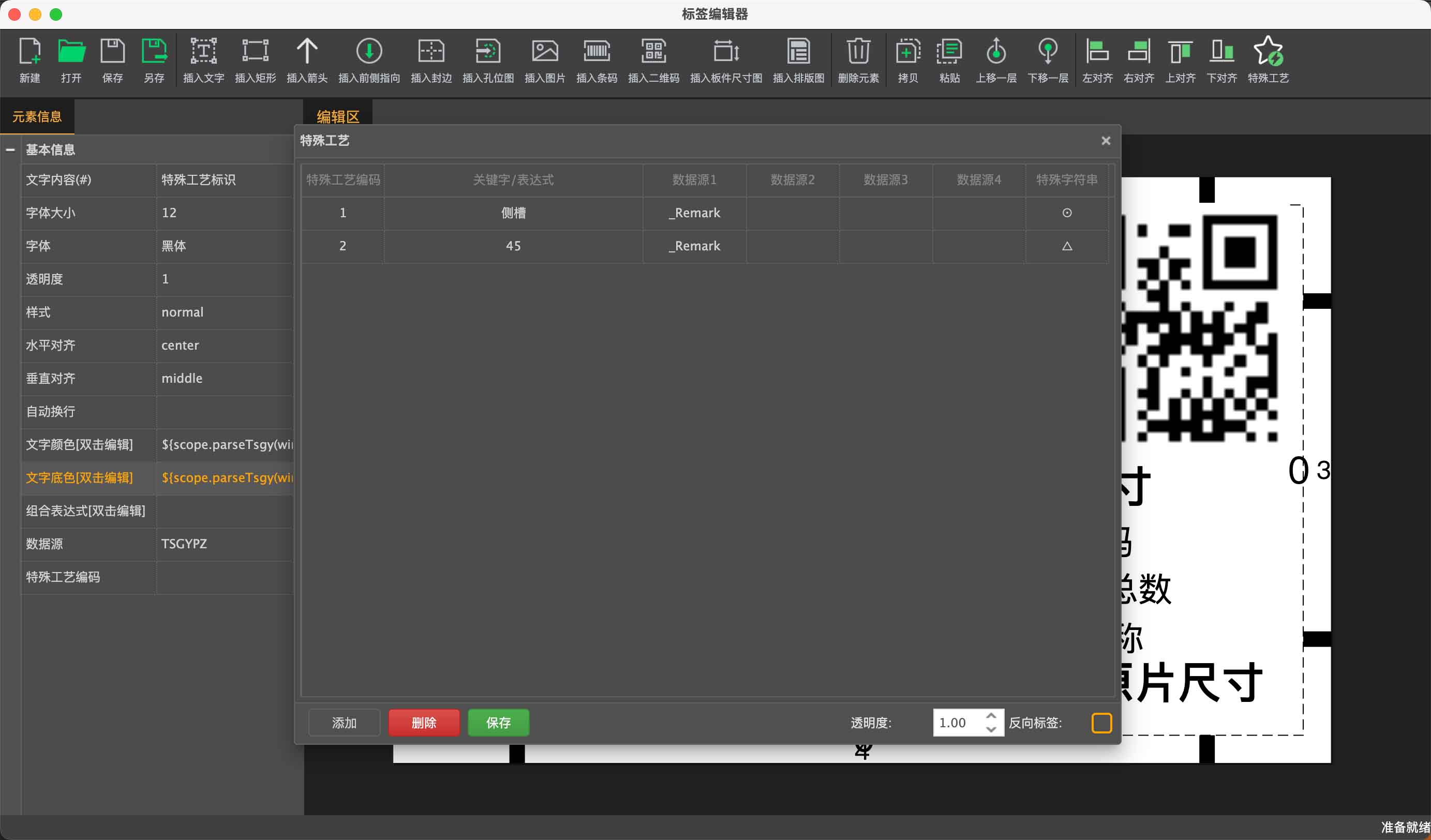Viewport: 1431px width, 840px height.
Task: Click the green 保存 button in the dialog
Action: (x=498, y=723)
